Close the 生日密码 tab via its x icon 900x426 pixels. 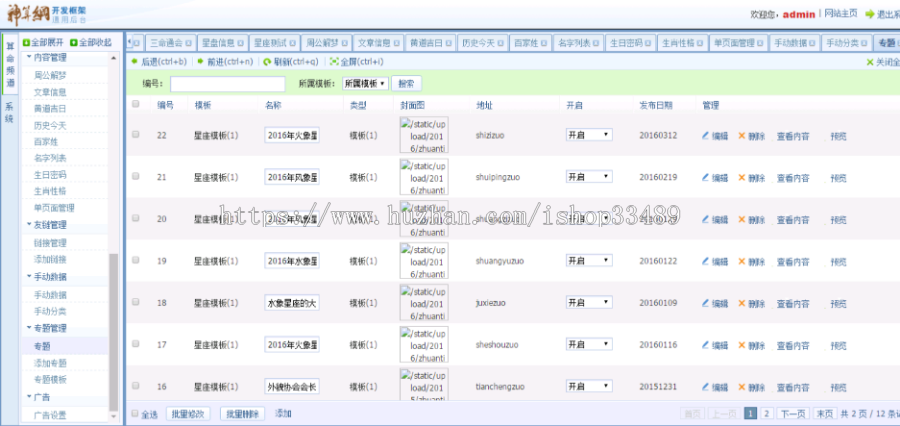647,43
